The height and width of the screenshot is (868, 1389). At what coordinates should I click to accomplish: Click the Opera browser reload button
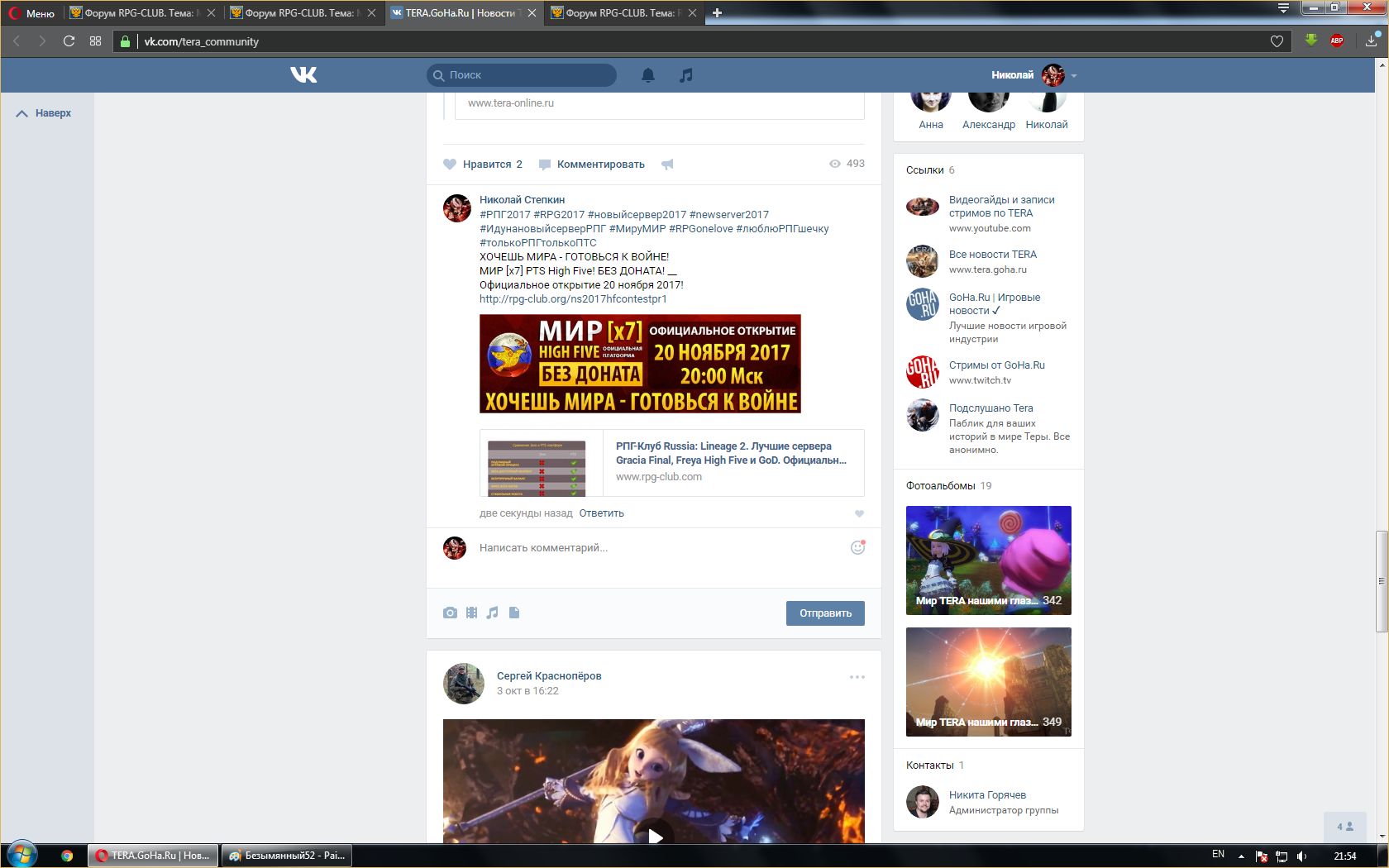click(69, 41)
